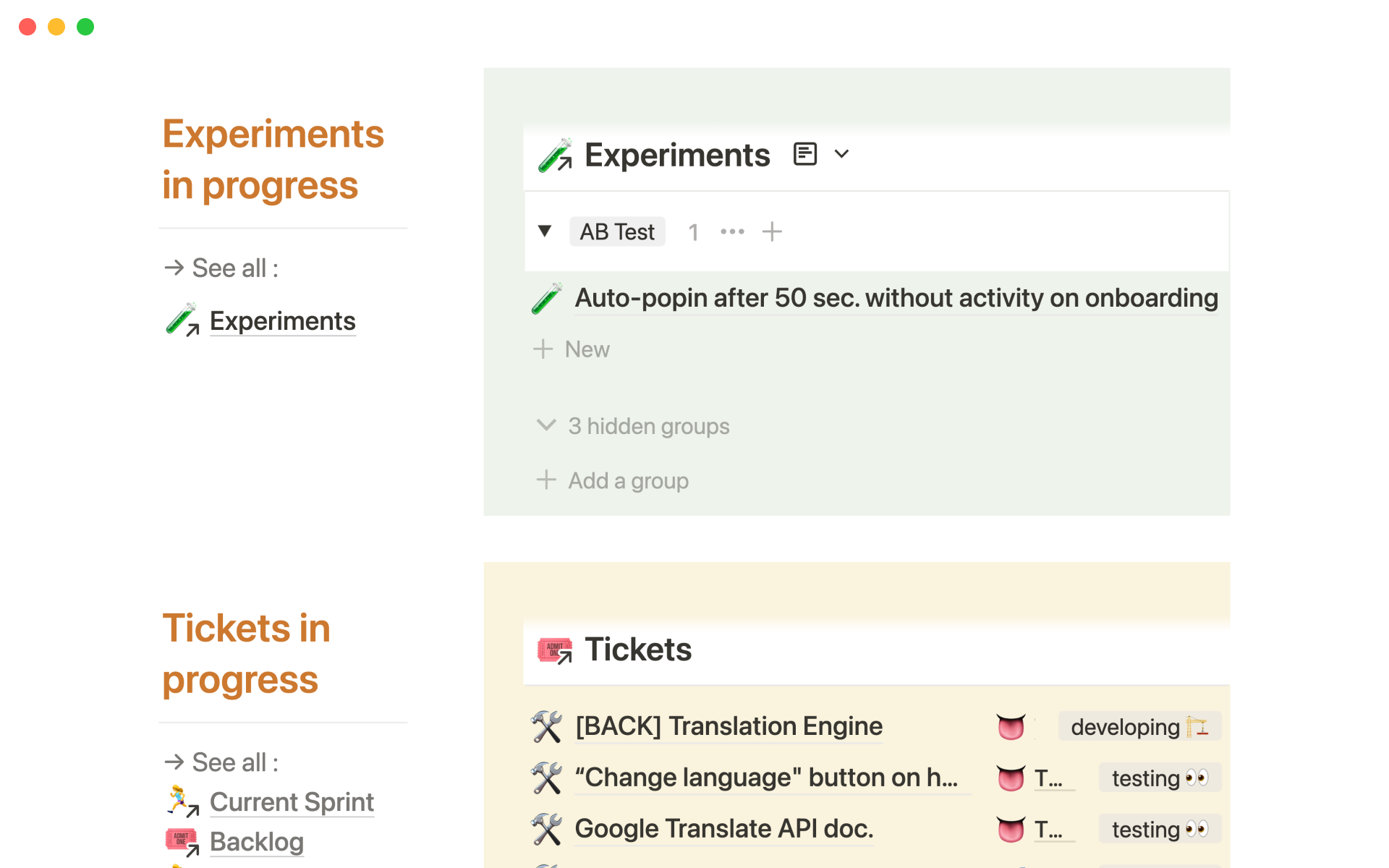
Task: Open Auto-popin after 50 sec experiment
Action: coord(896,298)
